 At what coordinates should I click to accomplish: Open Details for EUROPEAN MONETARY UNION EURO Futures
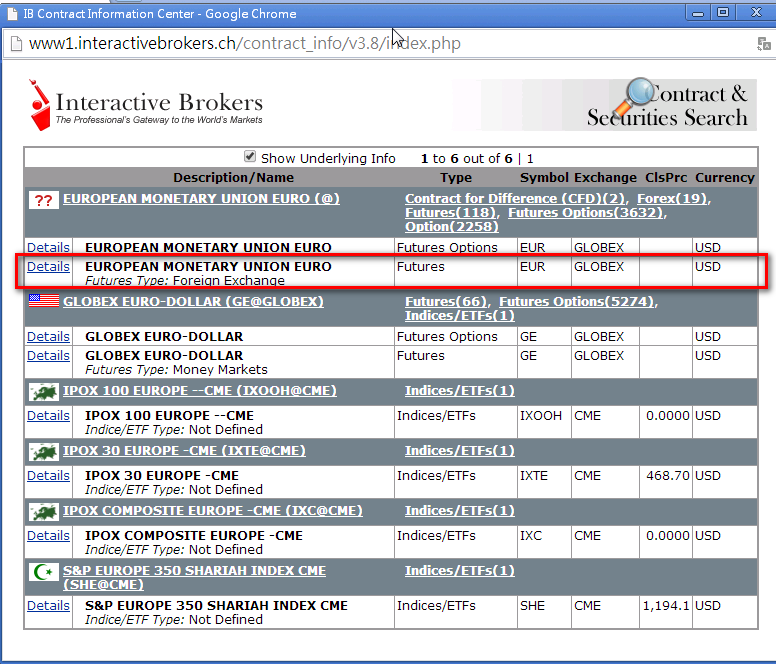tap(48, 267)
